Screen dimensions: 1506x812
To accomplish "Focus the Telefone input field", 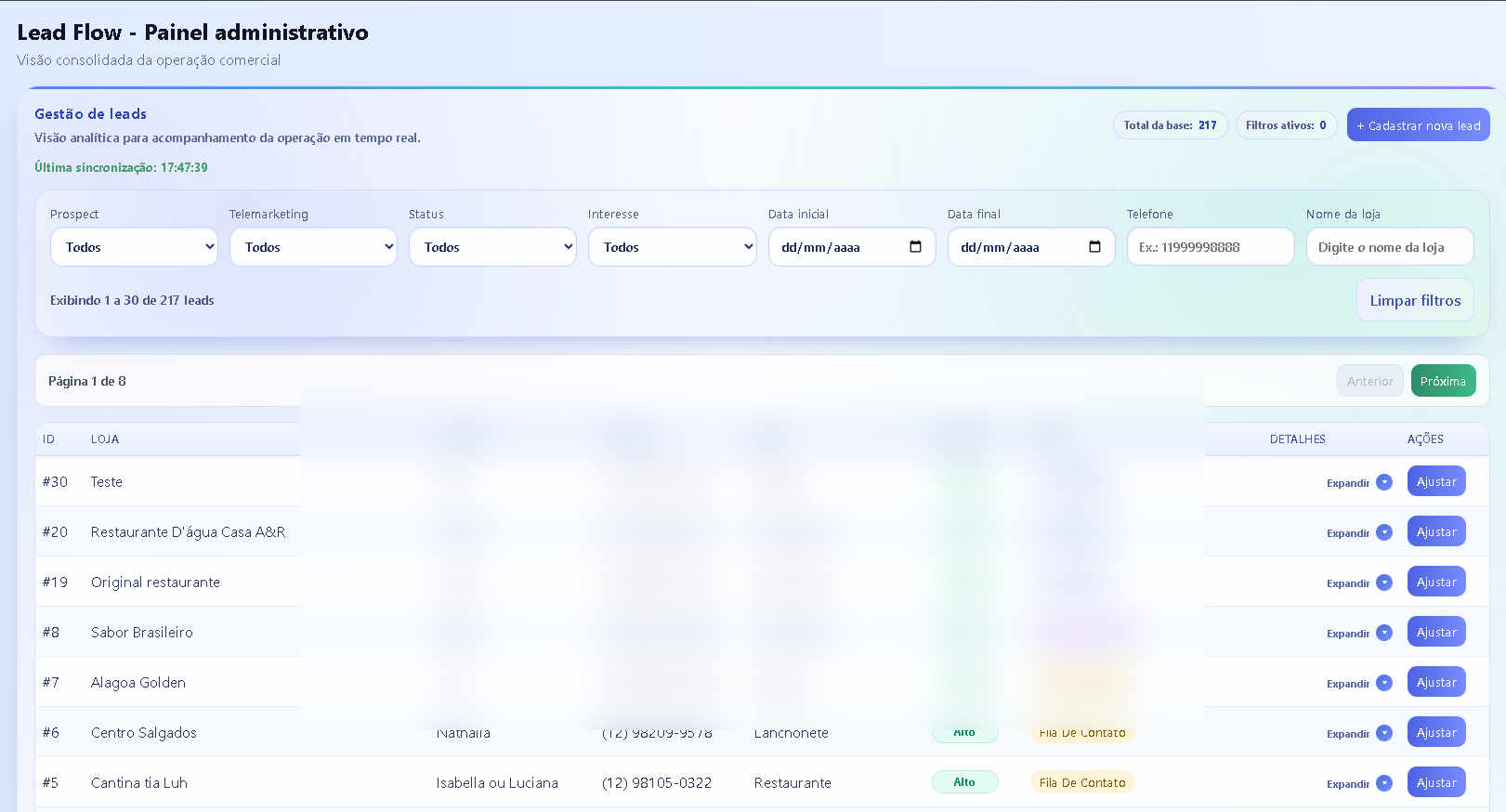I will point(1210,247).
